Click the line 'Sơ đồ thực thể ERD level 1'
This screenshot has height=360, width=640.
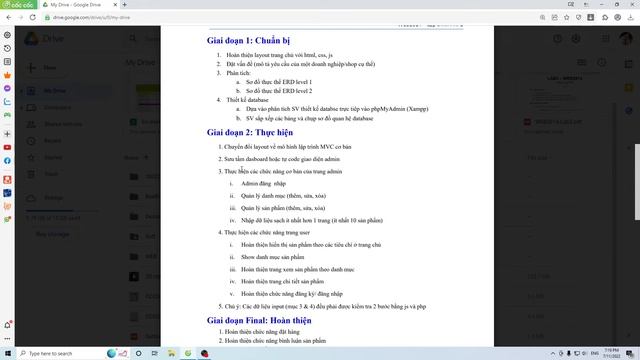click(279, 82)
